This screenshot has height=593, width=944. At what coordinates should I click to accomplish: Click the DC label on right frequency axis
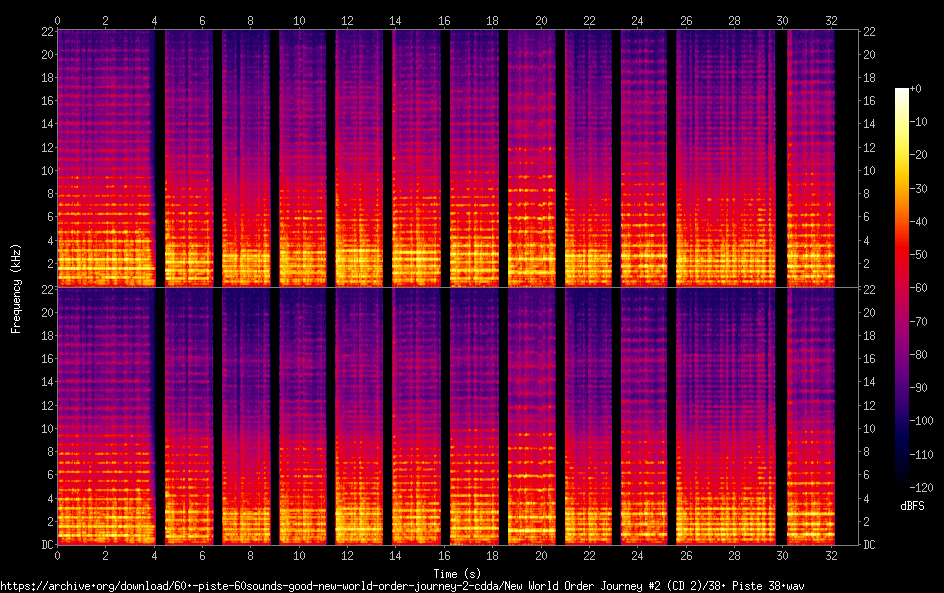[x=869, y=545]
